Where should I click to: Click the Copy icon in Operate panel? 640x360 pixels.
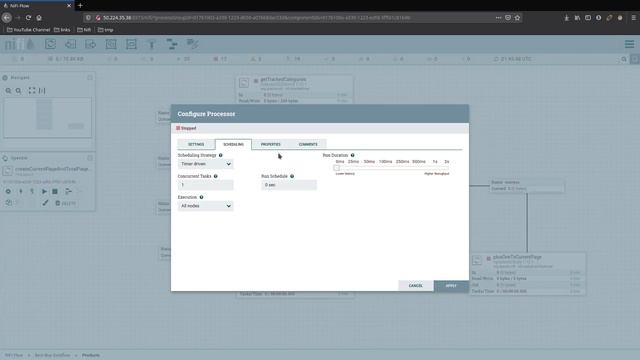[x=9, y=203]
